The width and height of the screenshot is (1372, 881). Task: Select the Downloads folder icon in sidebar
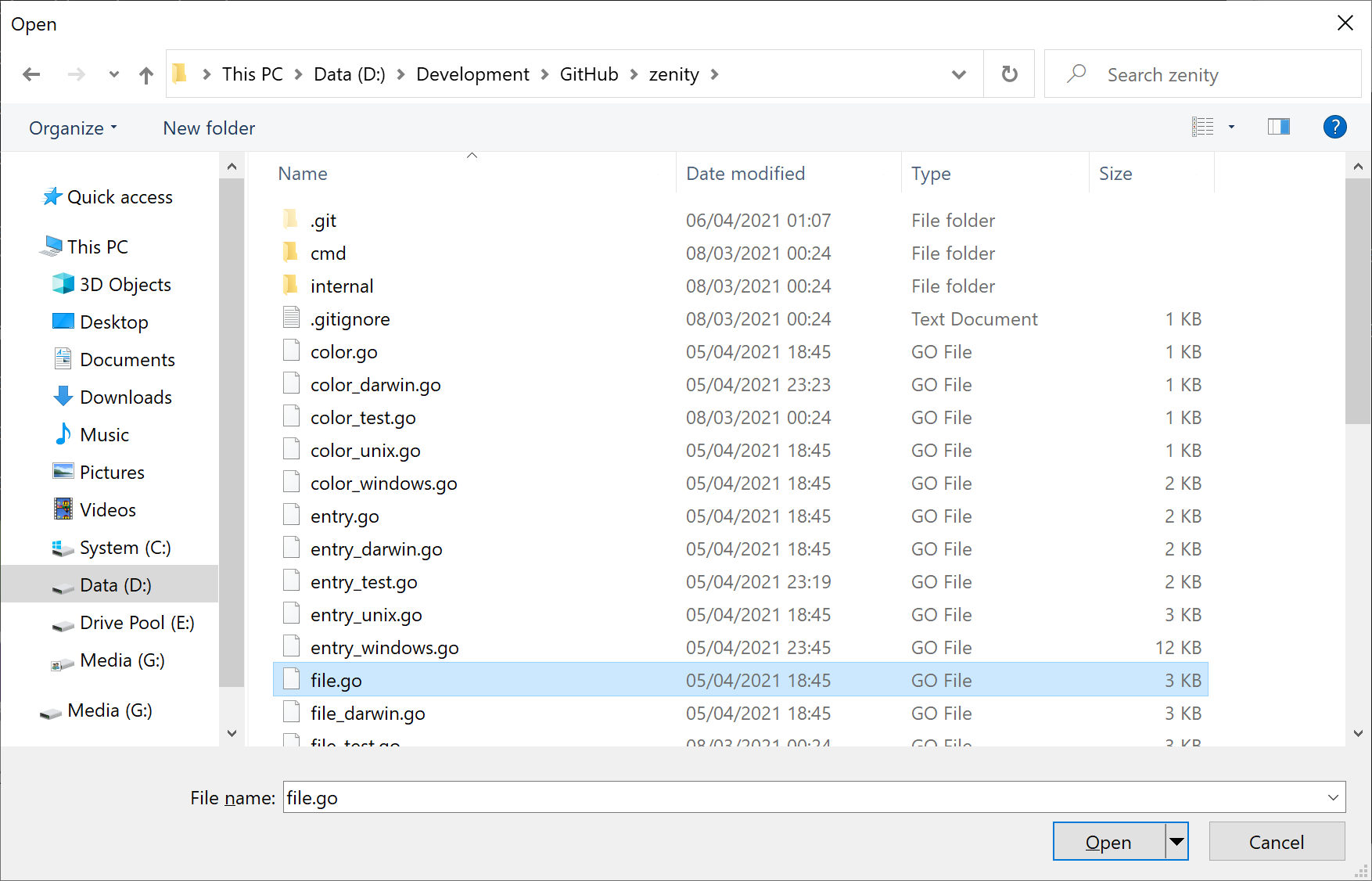point(62,397)
